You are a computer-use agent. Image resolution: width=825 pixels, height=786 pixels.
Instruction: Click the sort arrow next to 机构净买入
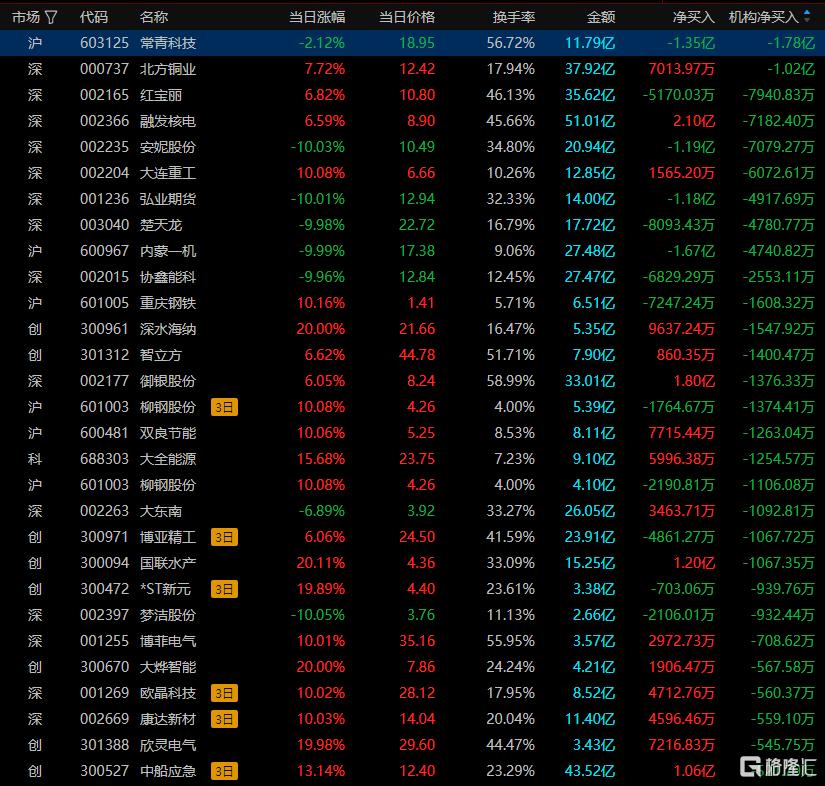pos(808,17)
